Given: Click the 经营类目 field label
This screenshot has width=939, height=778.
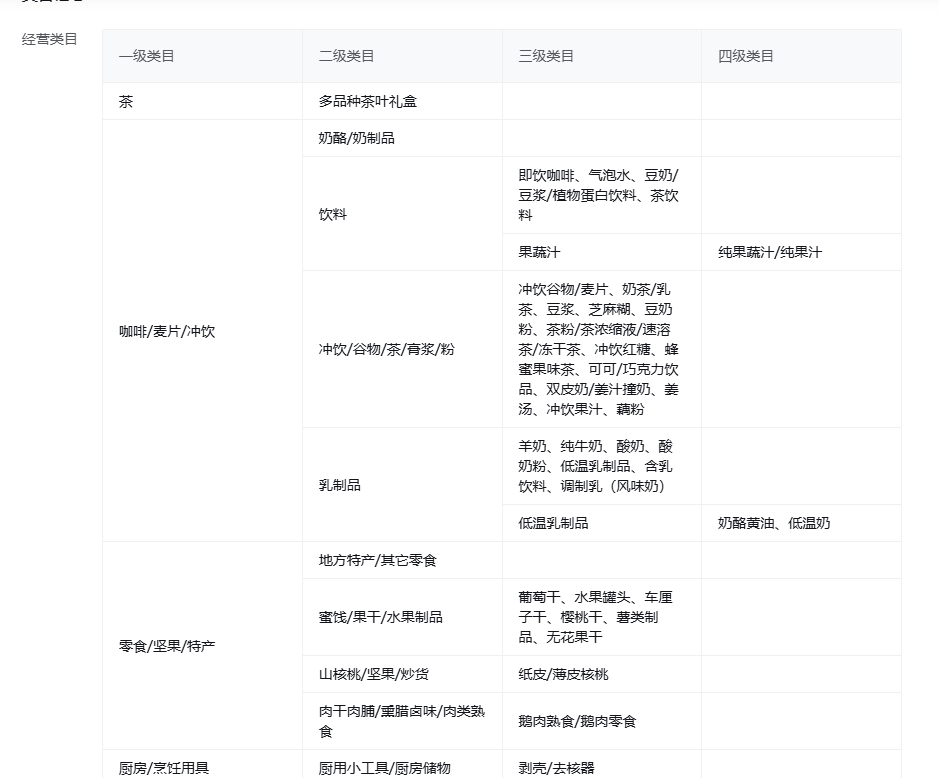Looking at the screenshot, I should (x=50, y=40).
